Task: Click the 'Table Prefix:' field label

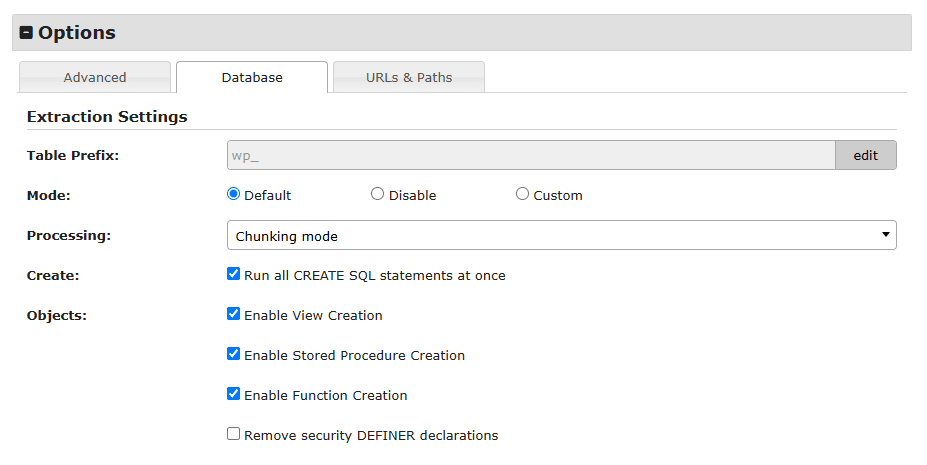Action: click(x=73, y=155)
